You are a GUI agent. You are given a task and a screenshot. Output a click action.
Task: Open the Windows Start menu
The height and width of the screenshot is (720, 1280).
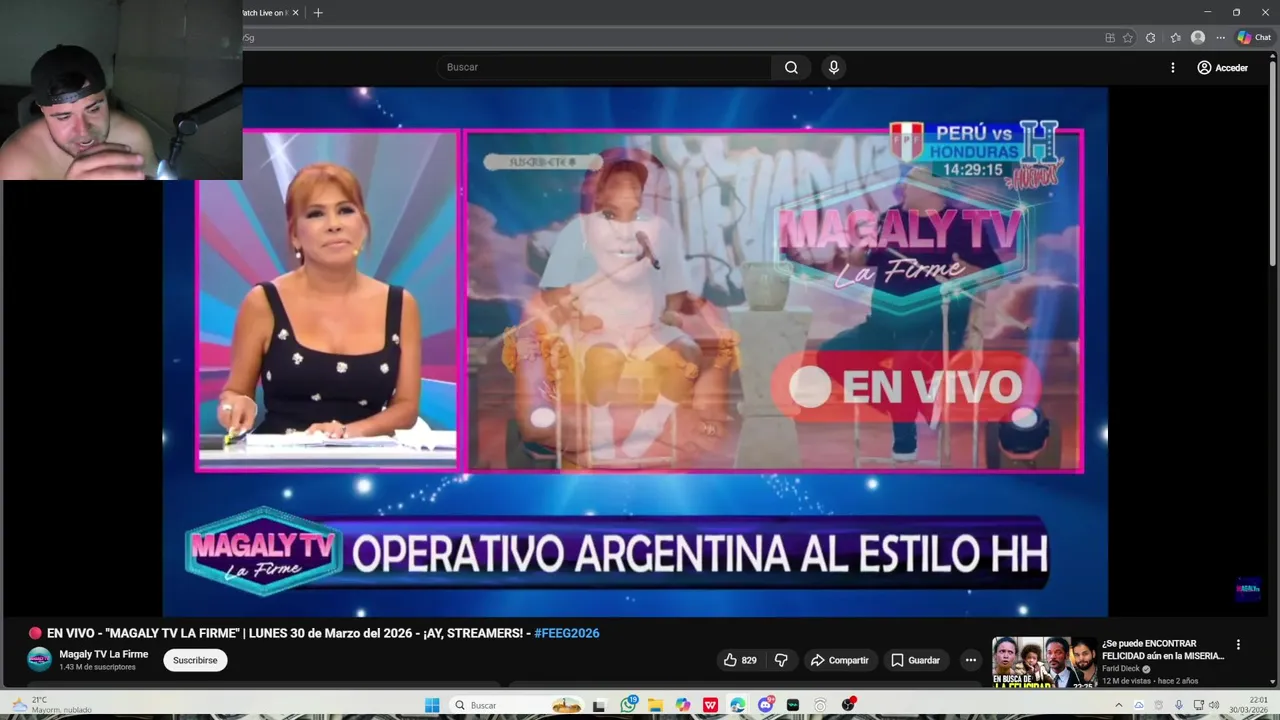tap(432, 705)
